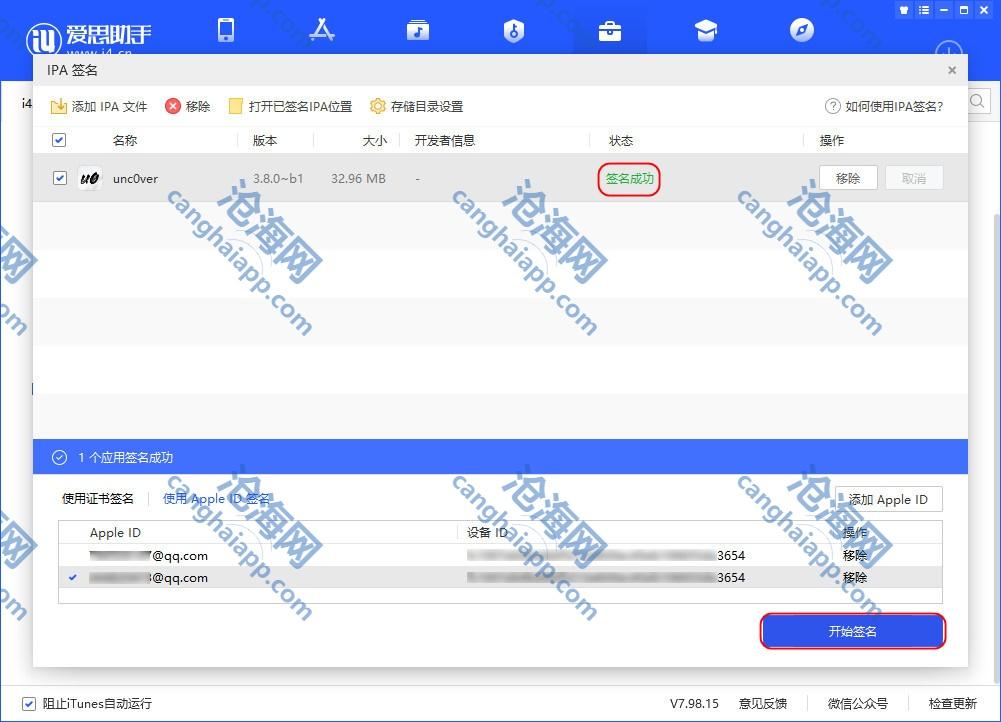Open the 如何使用IPA签名 help link
1001x722 pixels.
pyautogui.click(x=883, y=106)
